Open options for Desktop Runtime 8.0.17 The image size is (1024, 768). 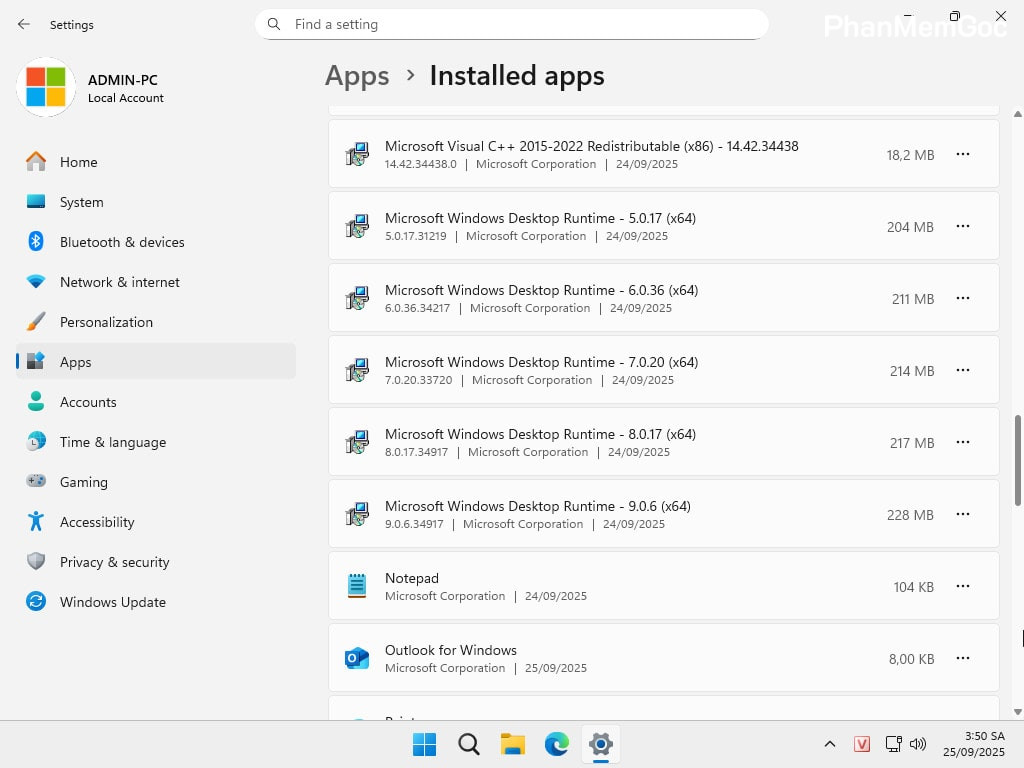coord(963,442)
